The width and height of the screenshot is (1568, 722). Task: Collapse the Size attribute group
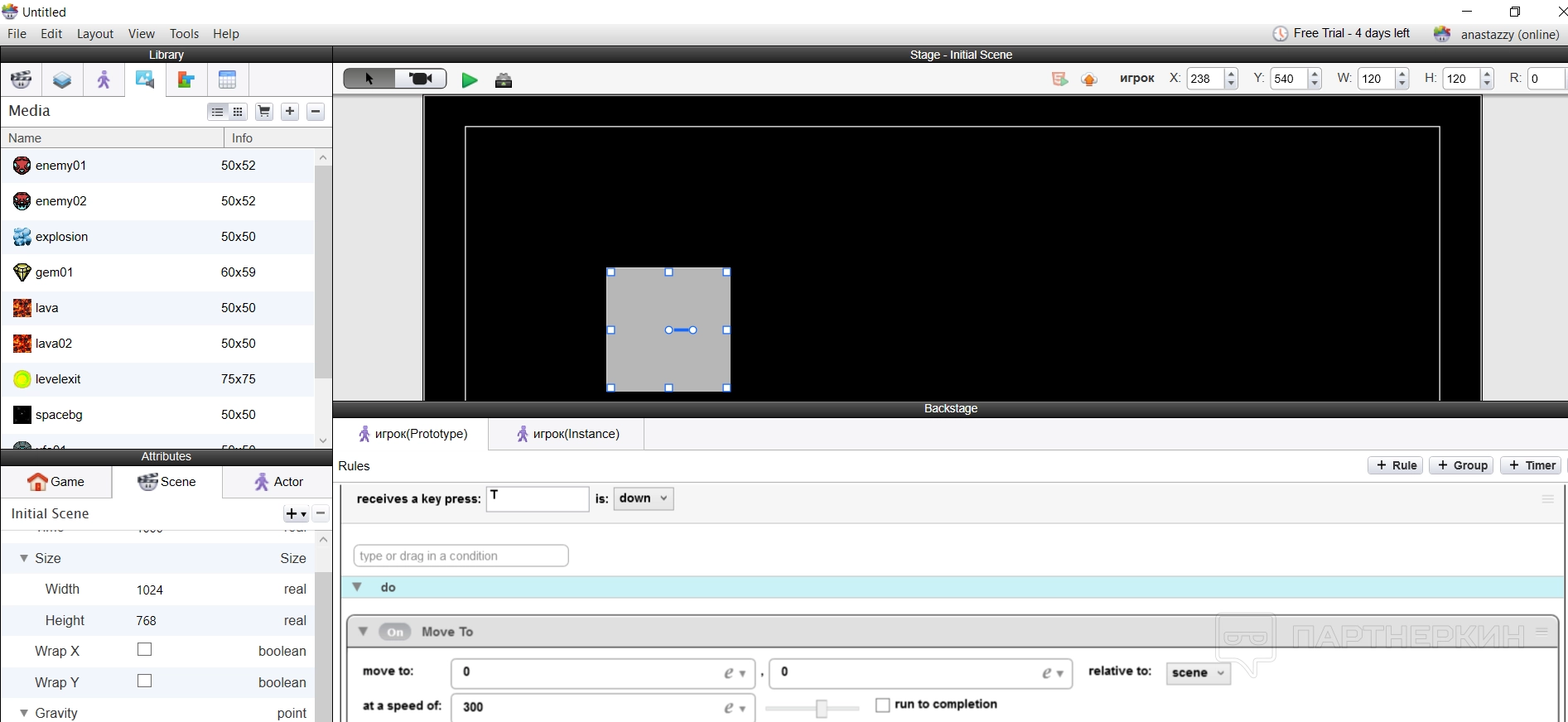(x=24, y=559)
